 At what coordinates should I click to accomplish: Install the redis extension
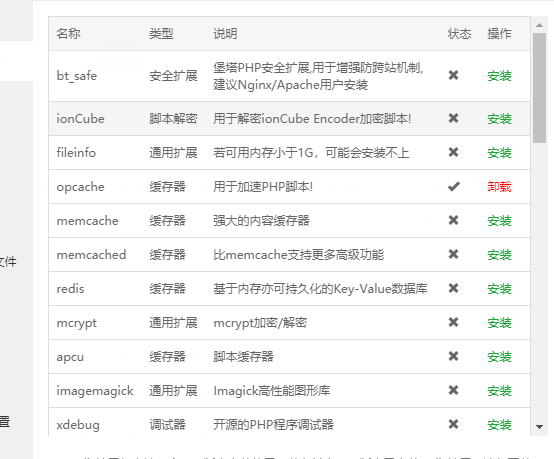pyautogui.click(x=499, y=289)
